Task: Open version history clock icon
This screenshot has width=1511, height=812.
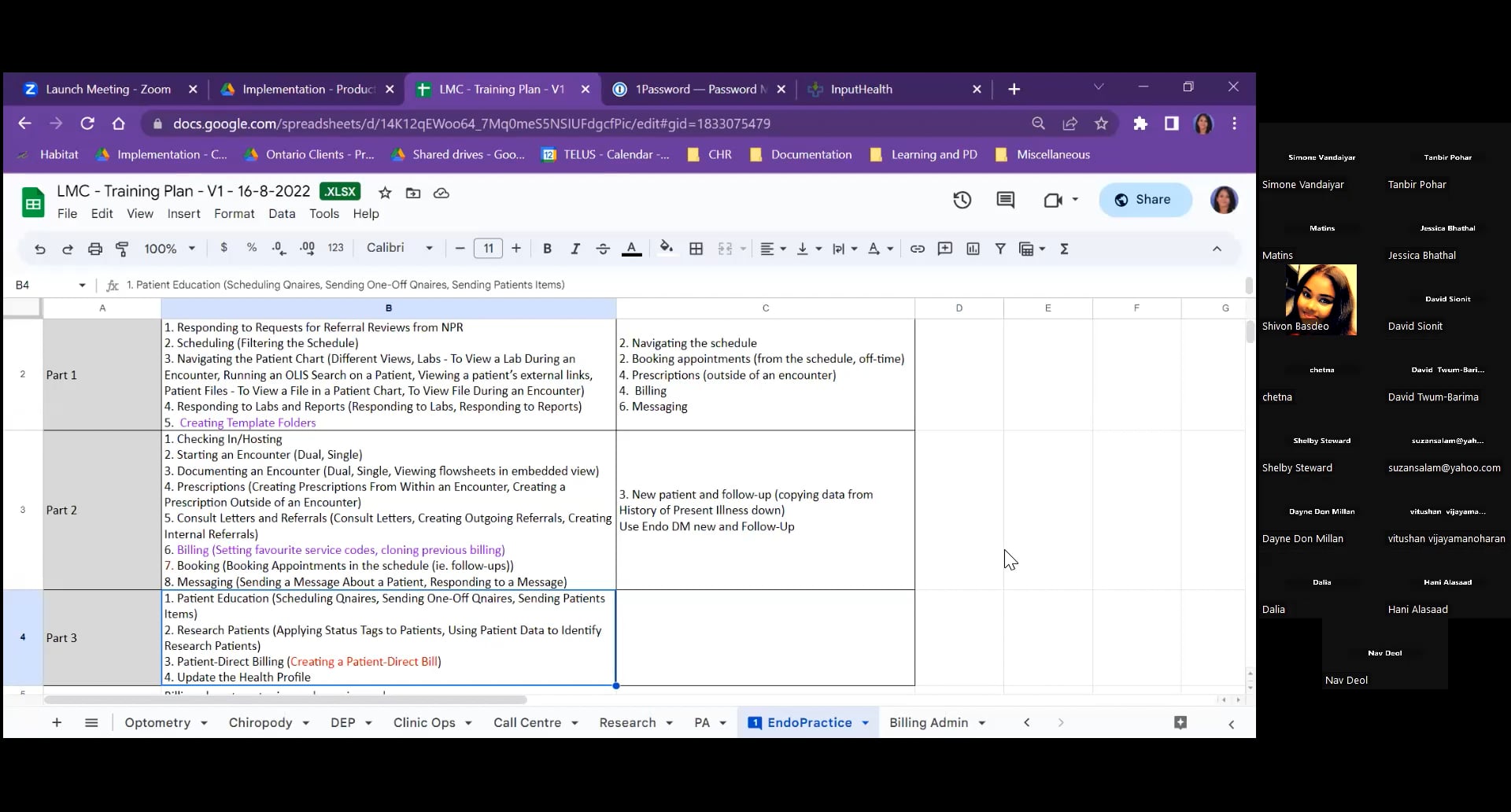Action: pos(962,200)
